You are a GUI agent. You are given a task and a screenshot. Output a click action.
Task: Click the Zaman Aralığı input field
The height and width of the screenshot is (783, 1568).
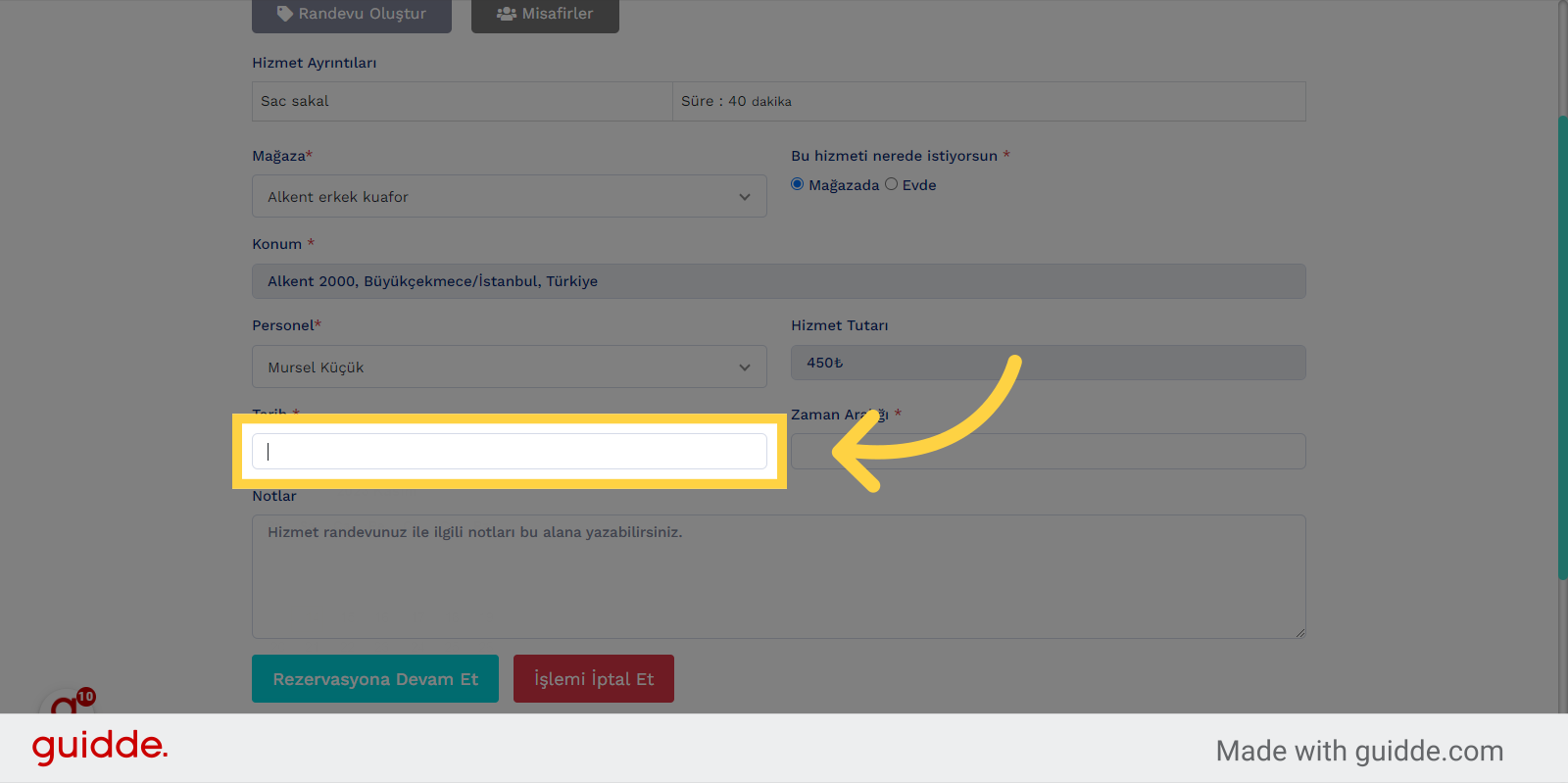pyautogui.click(x=1049, y=451)
